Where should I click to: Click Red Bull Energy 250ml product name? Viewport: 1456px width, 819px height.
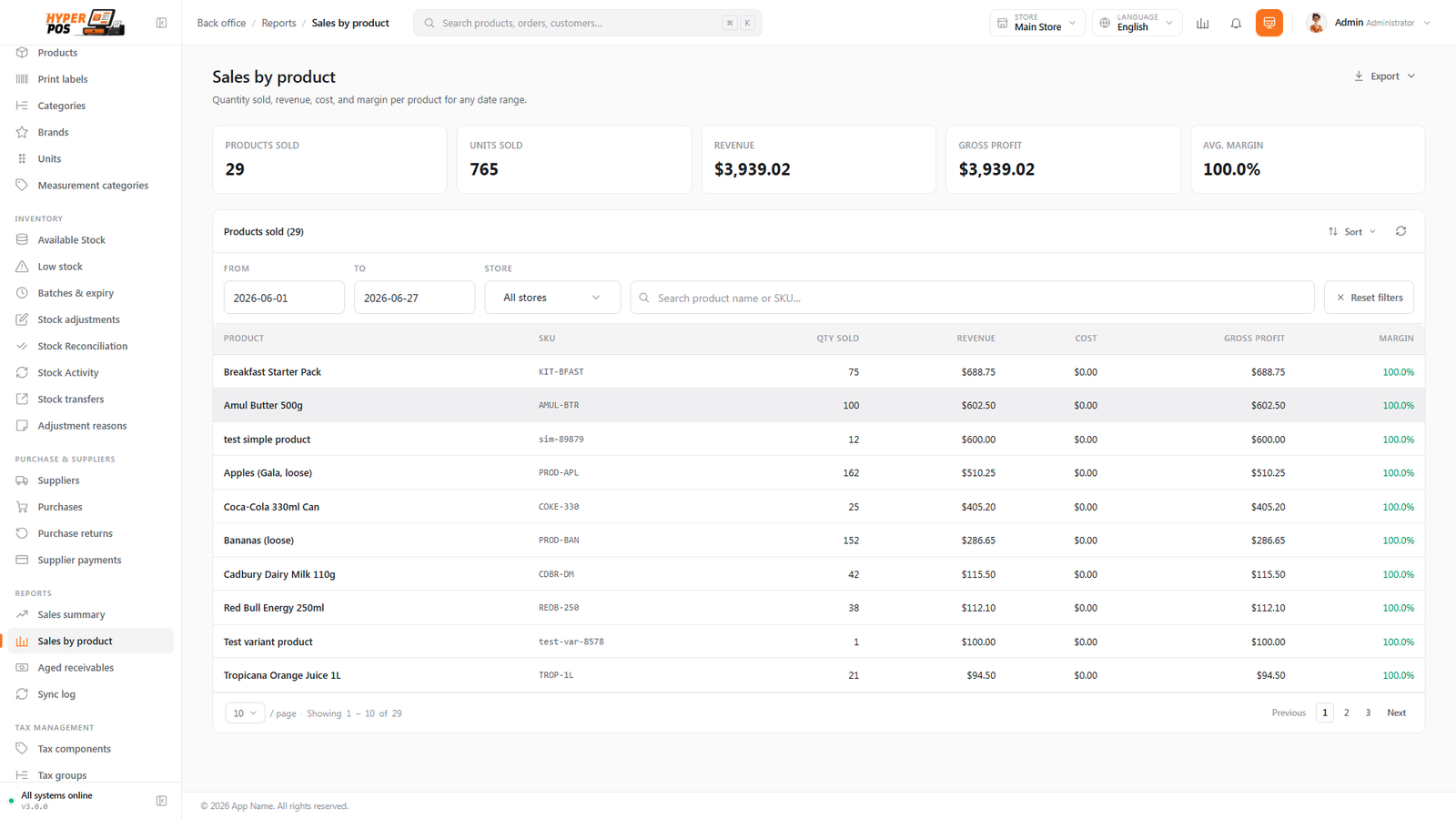tap(274, 608)
